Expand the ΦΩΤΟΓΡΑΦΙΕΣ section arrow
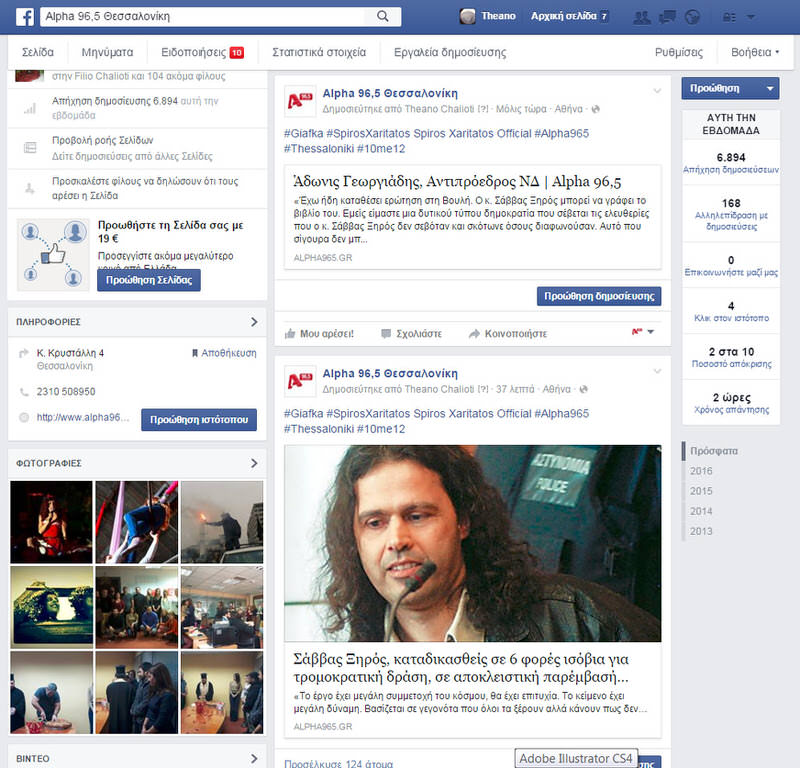This screenshot has height=768, width=800. tap(254, 463)
